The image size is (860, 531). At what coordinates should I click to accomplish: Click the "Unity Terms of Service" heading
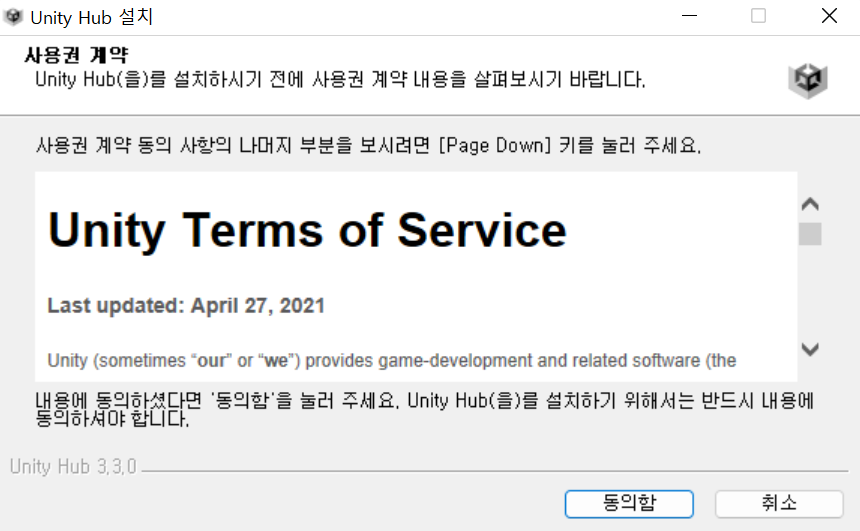click(307, 231)
